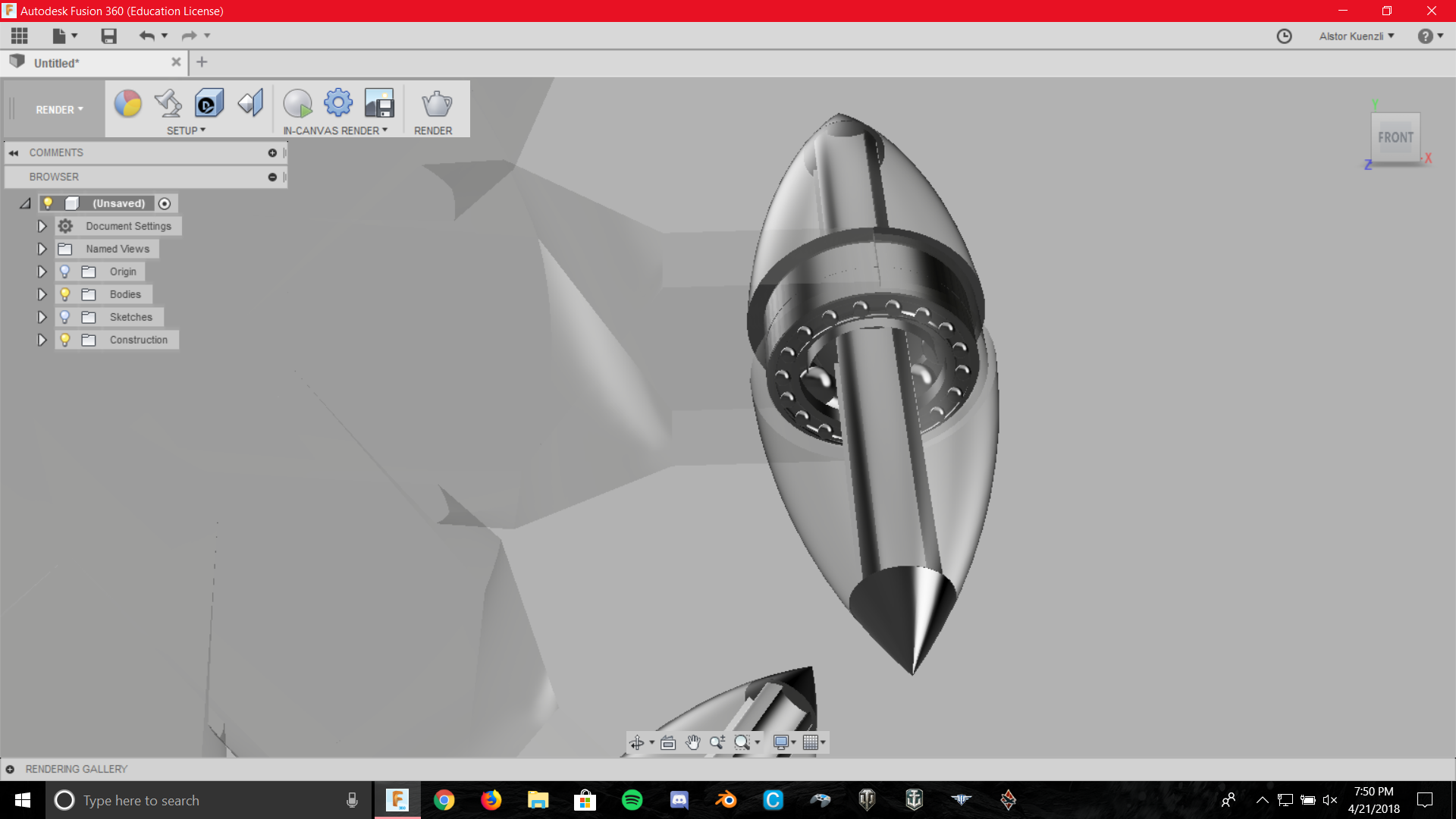Expand the Construction folder

coord(42,340)
